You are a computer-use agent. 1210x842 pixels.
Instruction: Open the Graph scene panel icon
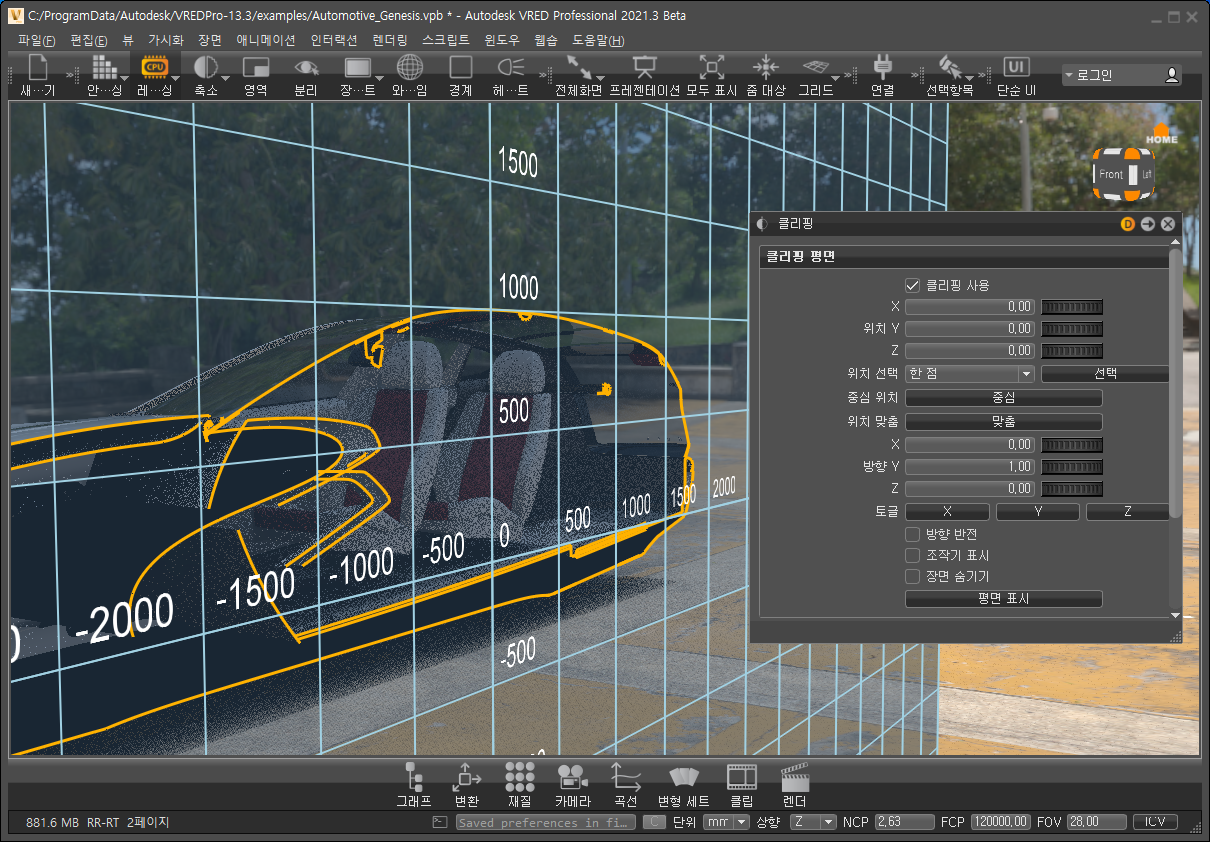coord(413,777)
